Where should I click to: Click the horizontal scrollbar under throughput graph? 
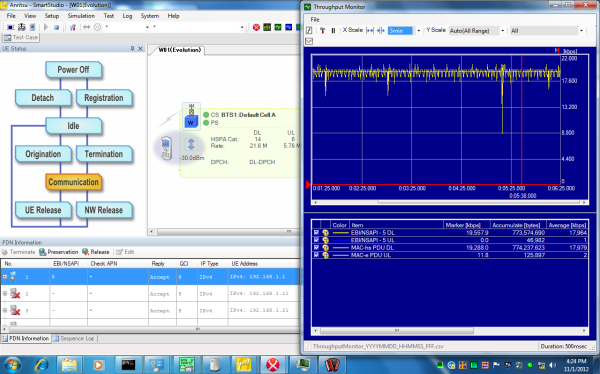coord(449,202)
